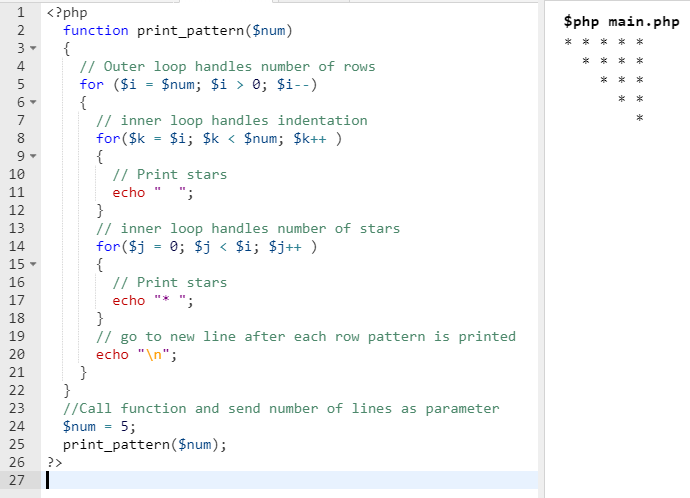The width and height of the screenshot is (690, 498).
Task: Click line number 25 in gutter
Action: point(17,444)
